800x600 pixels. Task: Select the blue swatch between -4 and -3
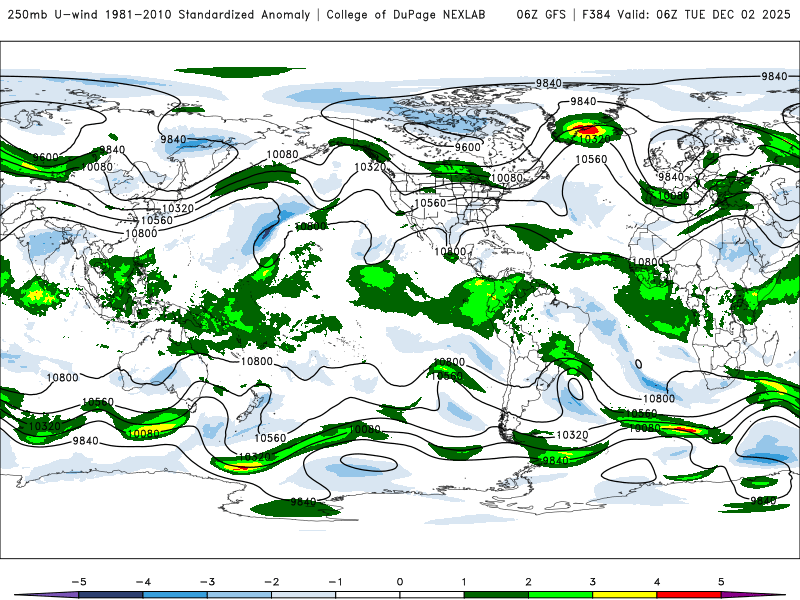tap(175, 595)
